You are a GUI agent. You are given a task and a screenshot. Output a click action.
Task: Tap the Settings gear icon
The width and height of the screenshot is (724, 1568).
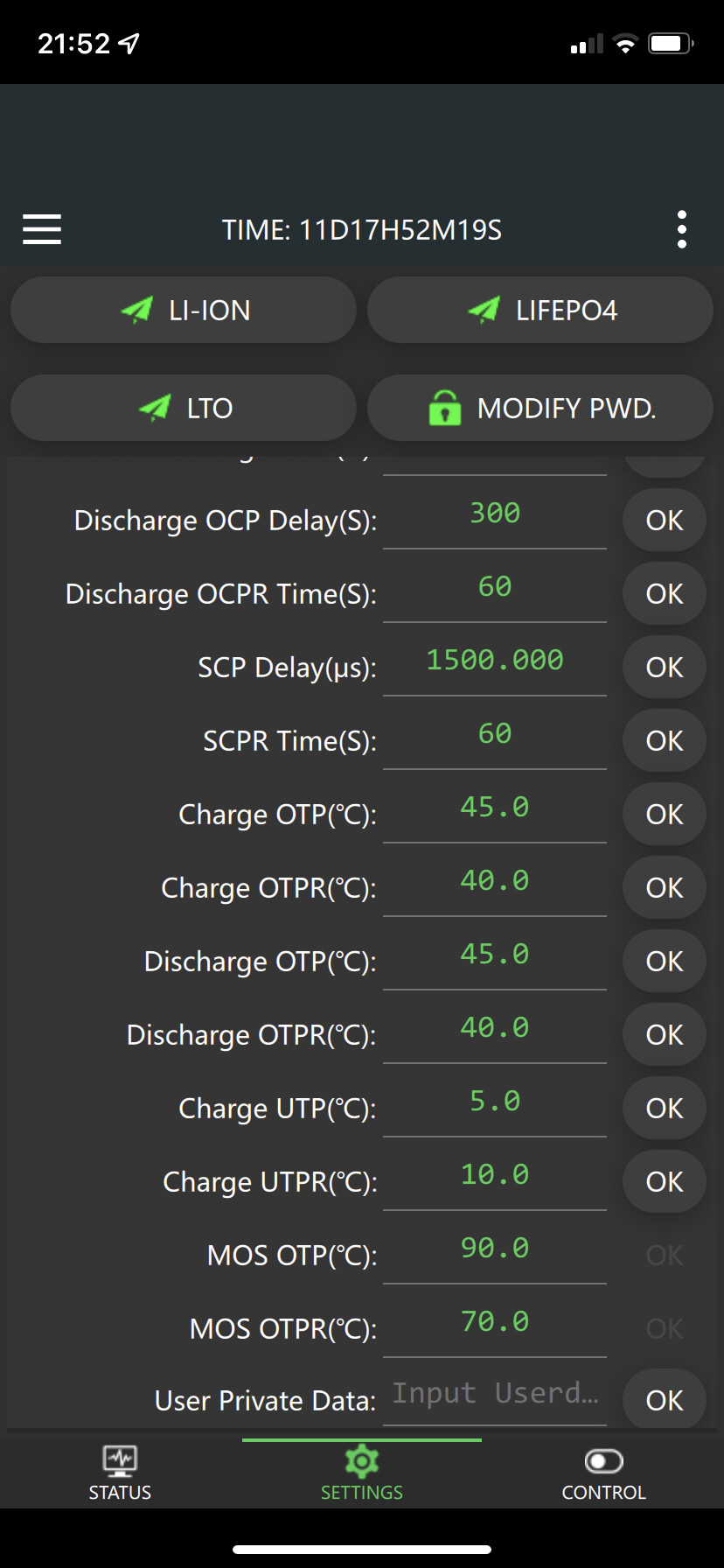click(x=361, y=1460)
